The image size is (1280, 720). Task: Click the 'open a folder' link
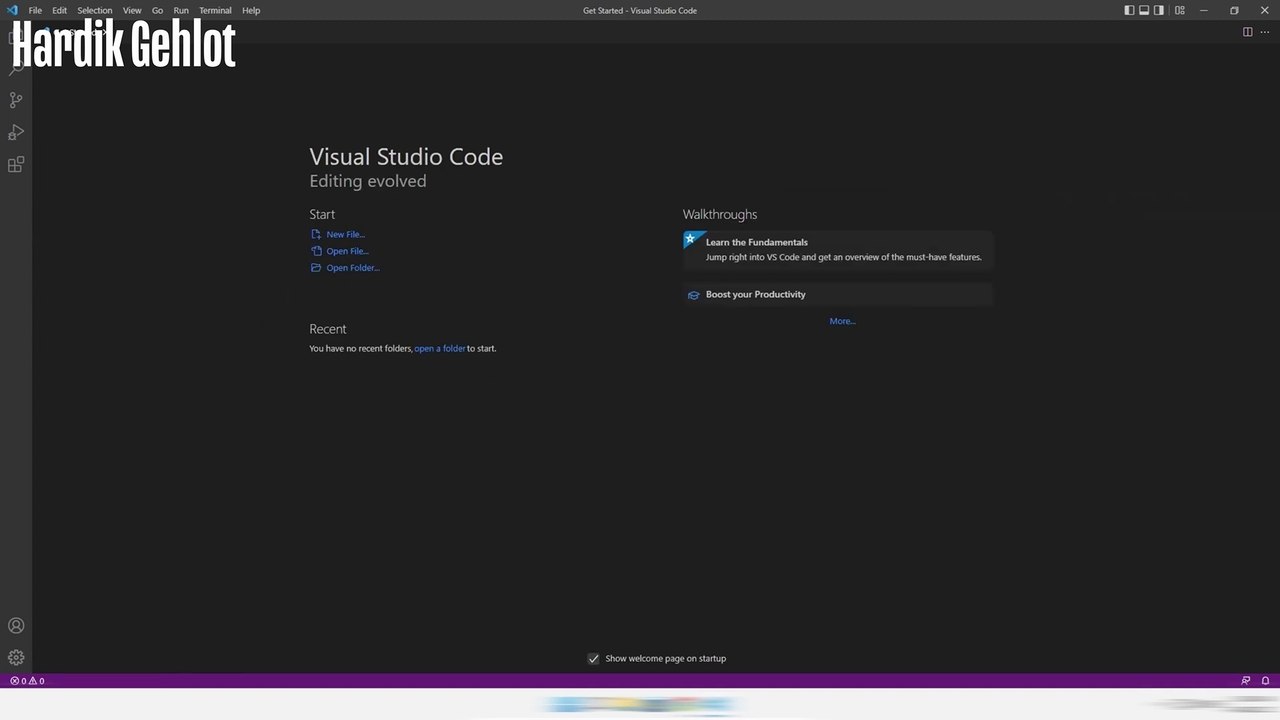coord(440,349)
